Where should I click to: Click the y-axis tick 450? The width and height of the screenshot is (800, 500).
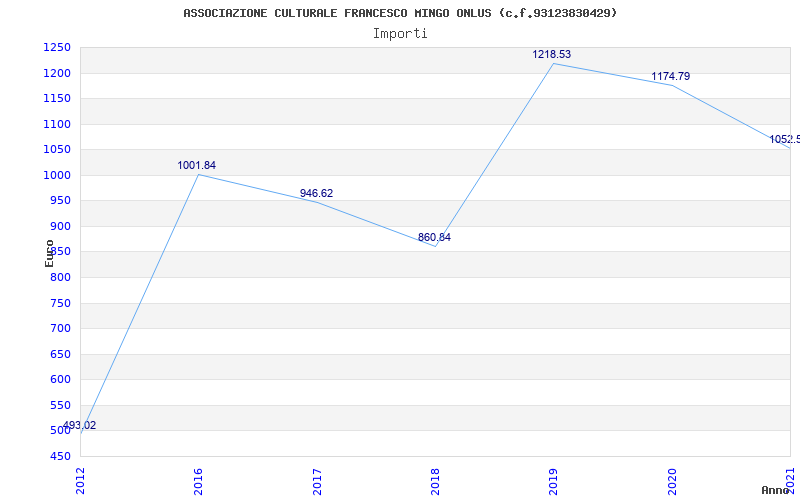[60, 456]
